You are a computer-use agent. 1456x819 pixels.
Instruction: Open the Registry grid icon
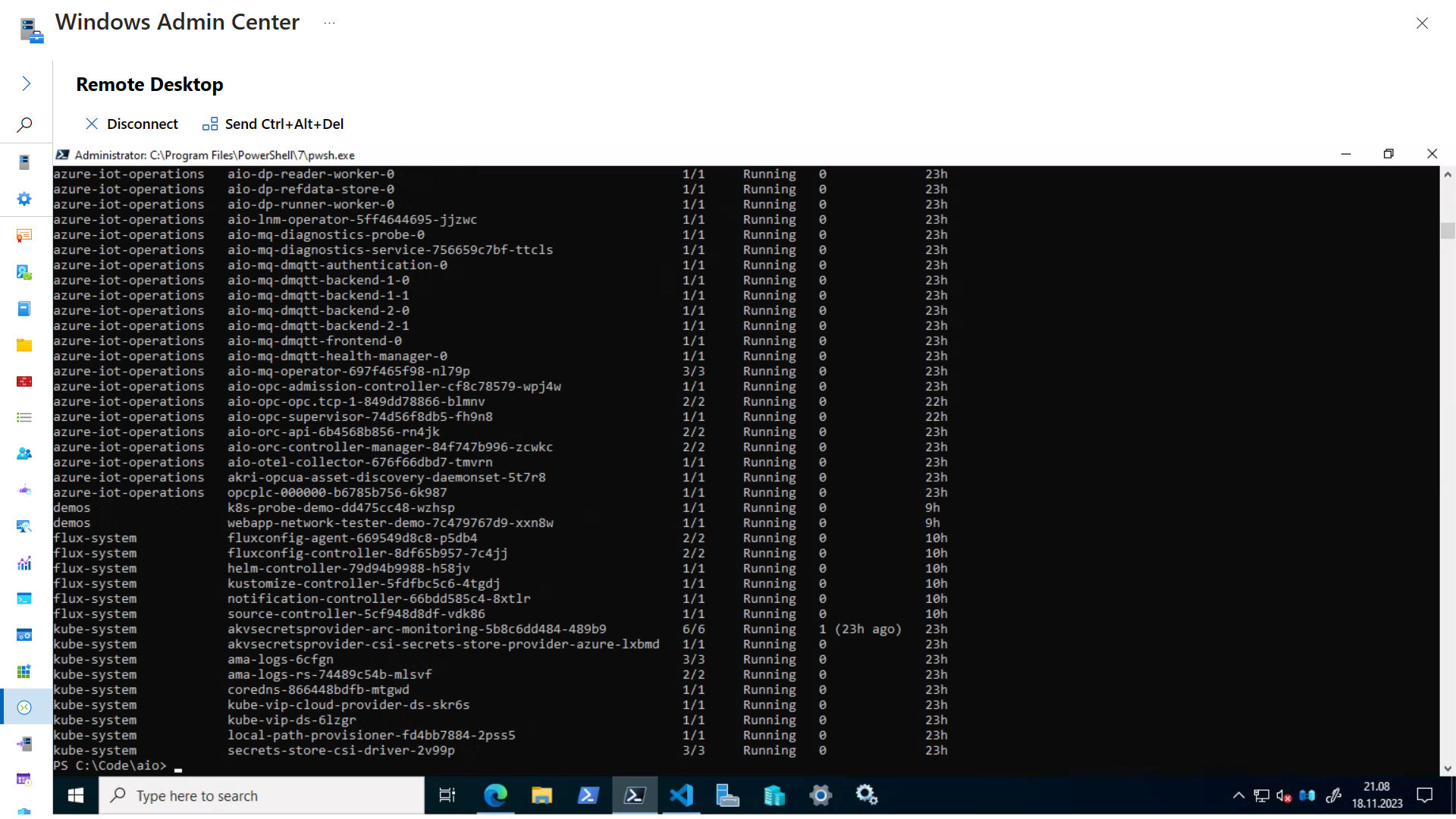(24, 671)
